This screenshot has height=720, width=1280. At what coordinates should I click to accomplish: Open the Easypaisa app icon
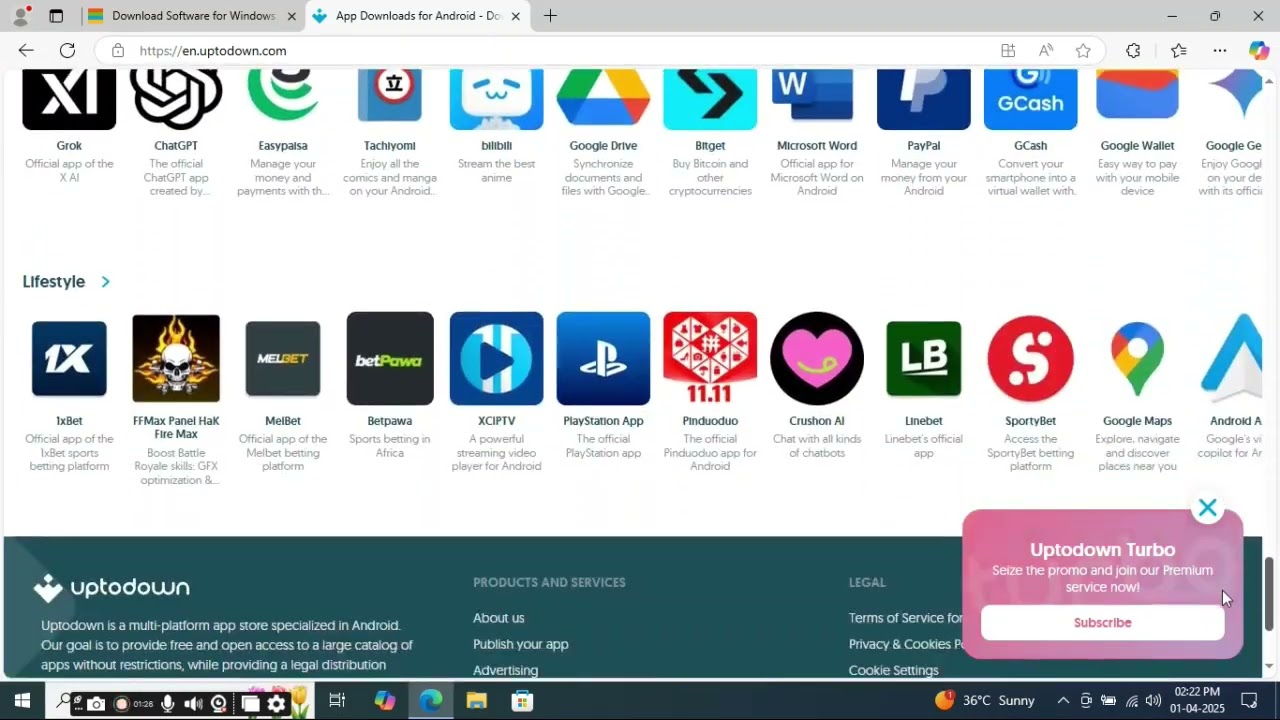tap(283, 99)
